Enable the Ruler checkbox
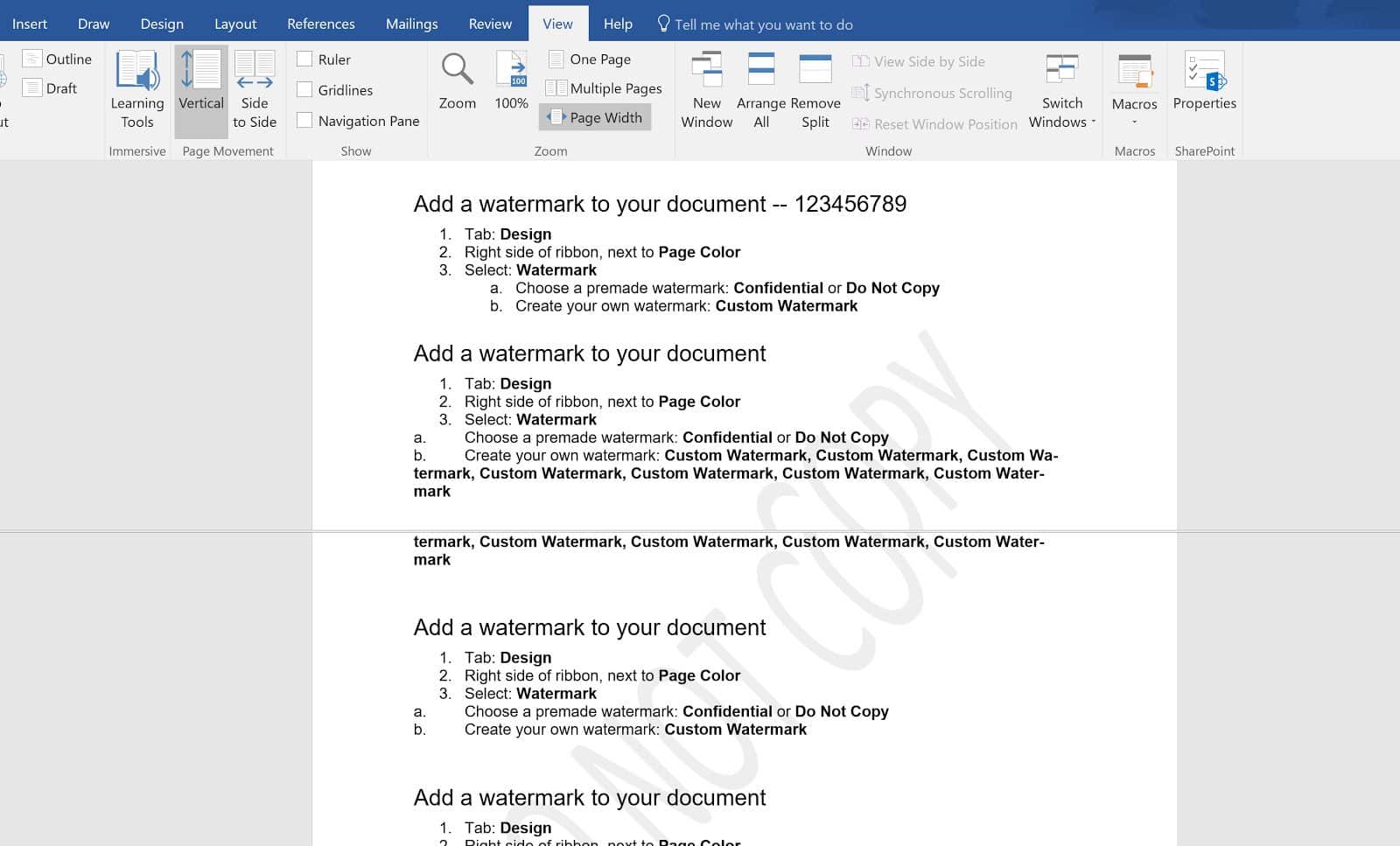Image resolution: width=1400 pixels, height=846 pixels. (305, 59)
